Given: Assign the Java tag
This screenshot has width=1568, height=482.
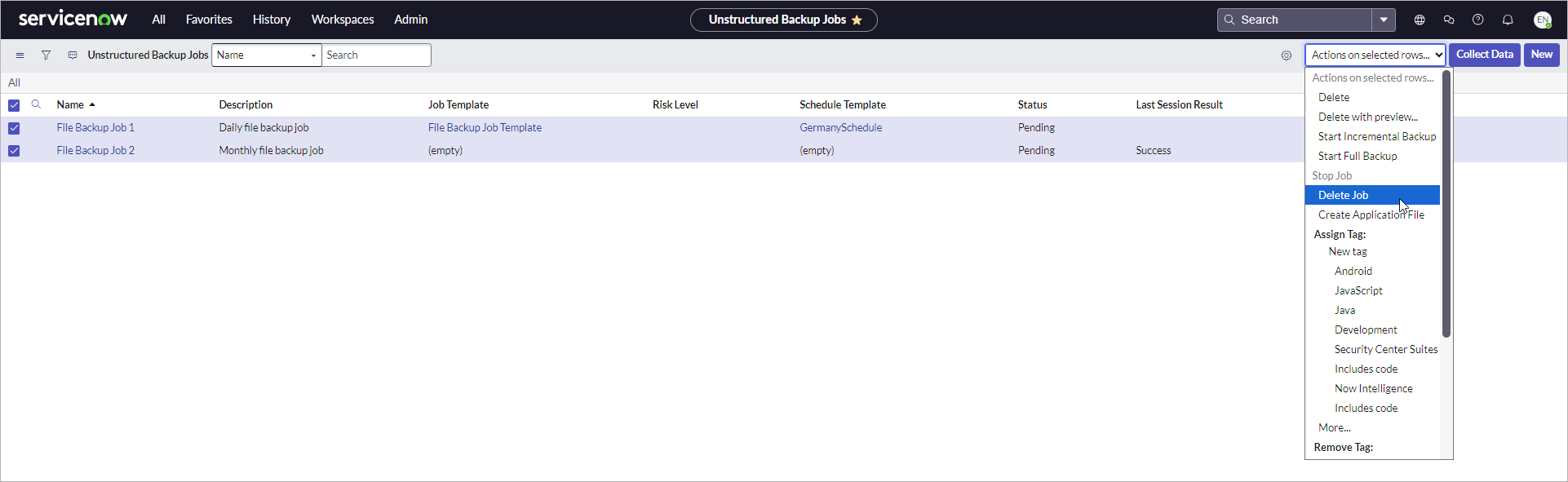Looking at the screenshot, I should pyautogui.click(x=1372, y=310).
